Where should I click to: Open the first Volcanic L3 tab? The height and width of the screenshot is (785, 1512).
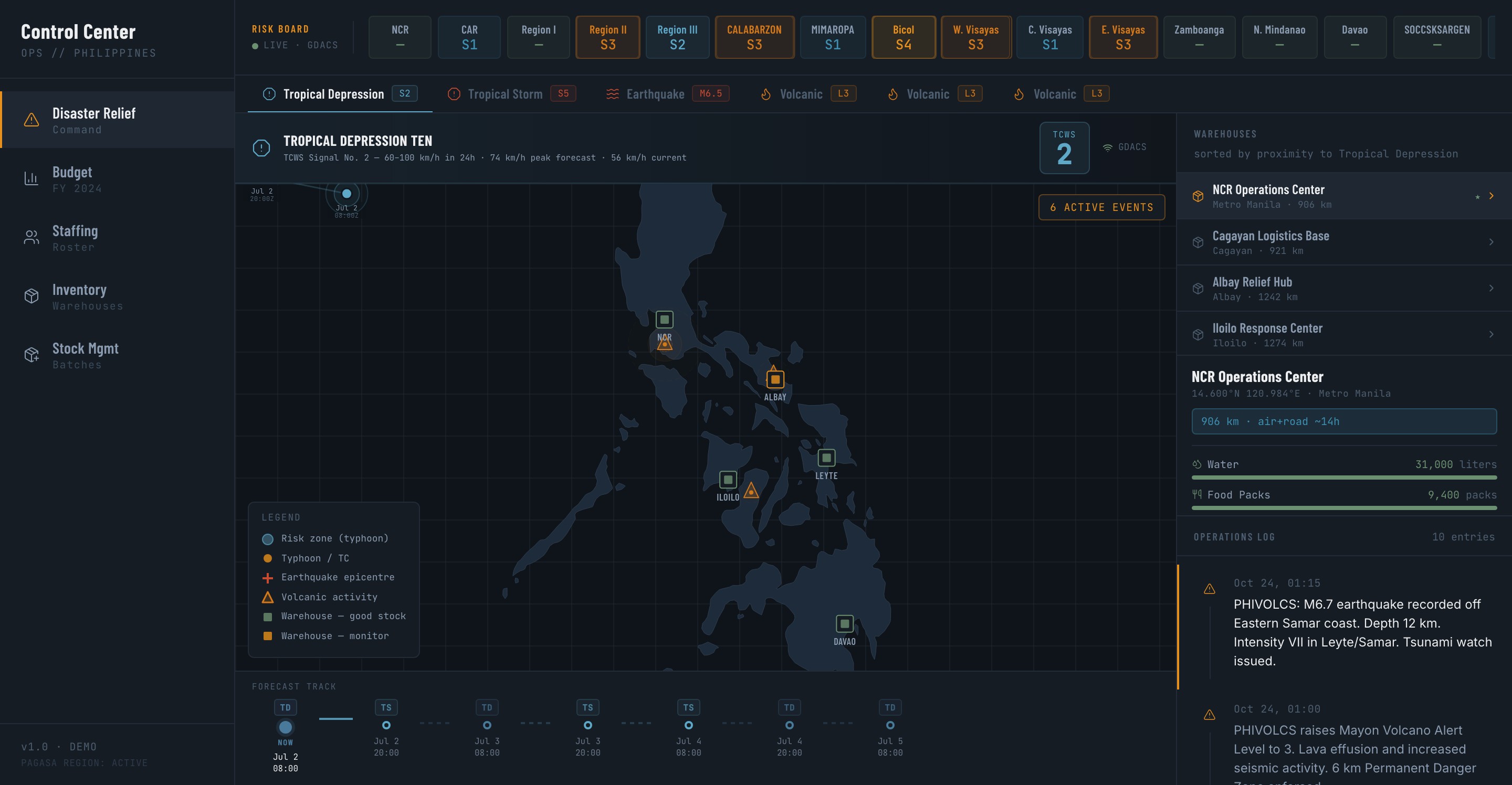coord(808,94)
